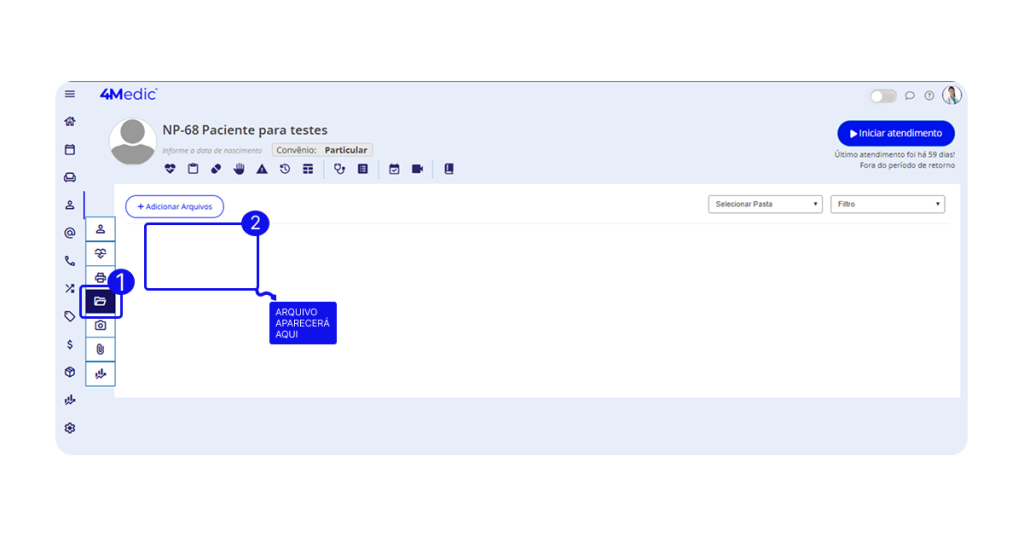
Task: Click the stethoscope icon in patient toolbar
Action: (x=340, y=169)
